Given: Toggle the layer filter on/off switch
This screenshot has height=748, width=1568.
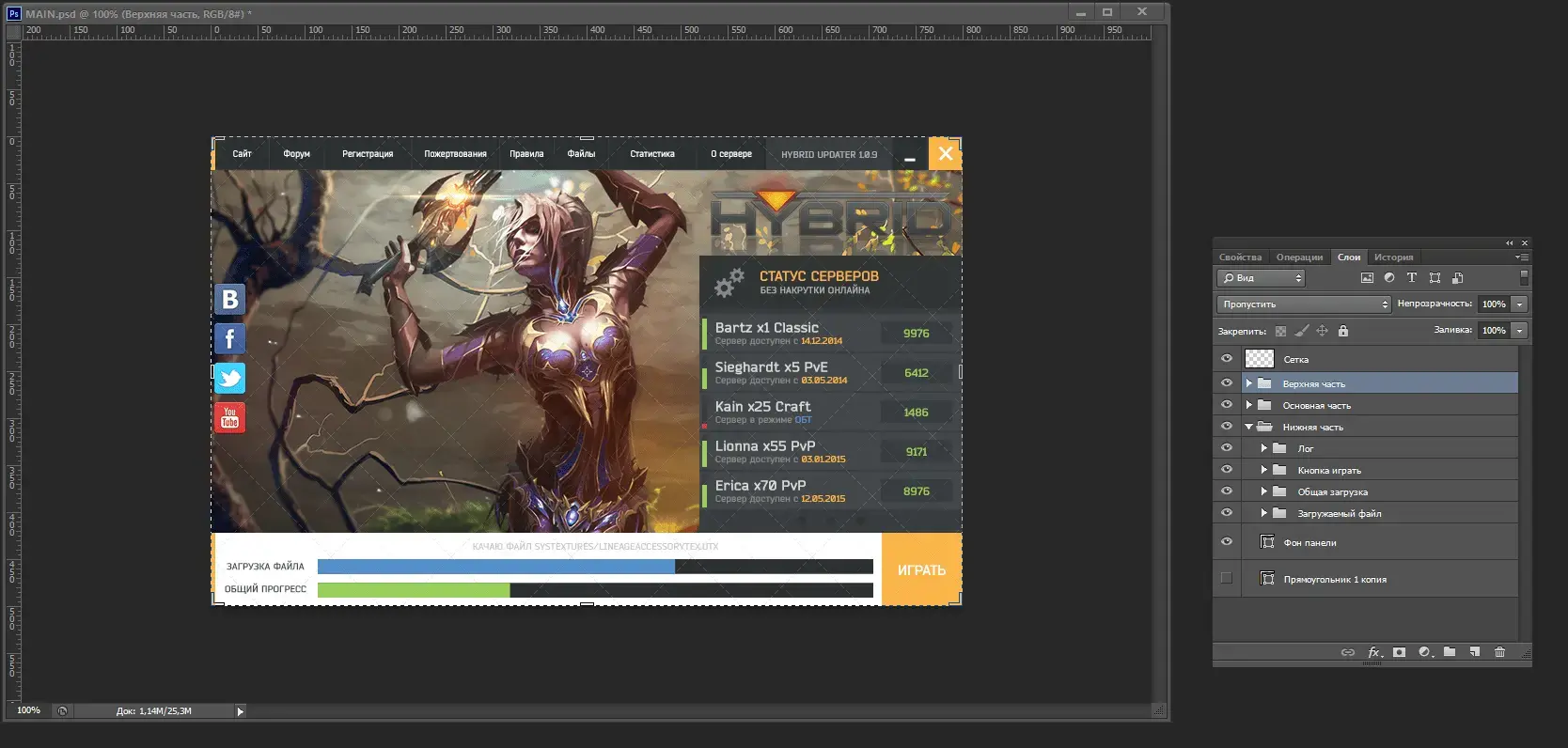Looking at the screenshot, I should click(1524, 278).
